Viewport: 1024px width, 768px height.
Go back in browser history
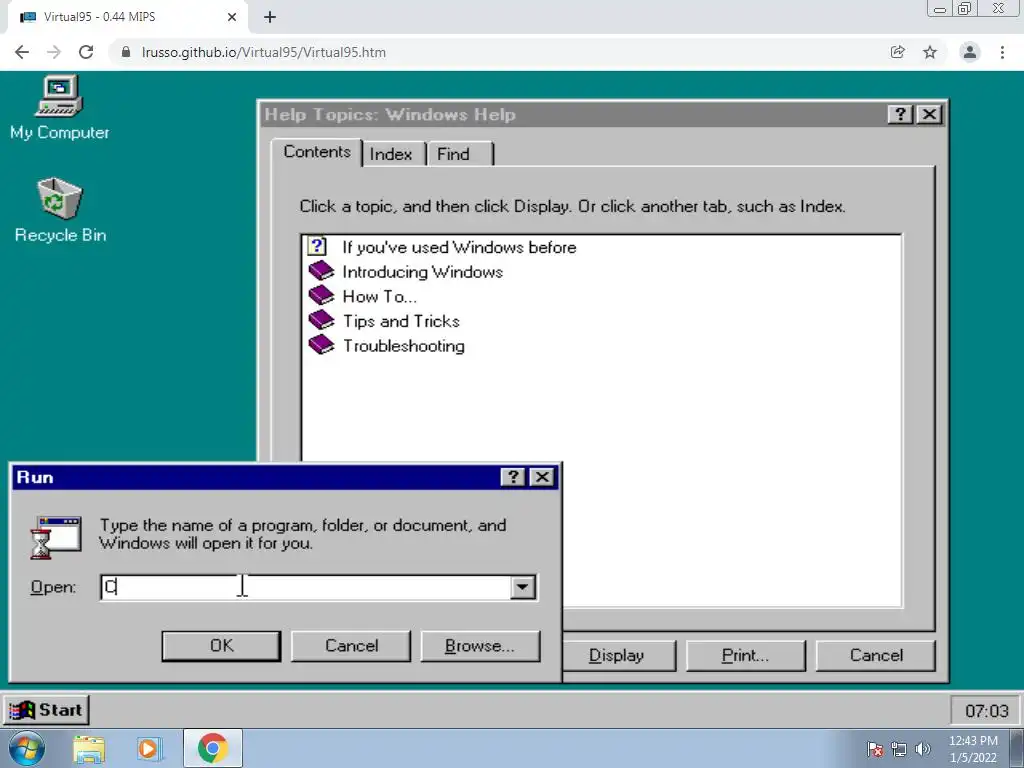coord(22,52)
